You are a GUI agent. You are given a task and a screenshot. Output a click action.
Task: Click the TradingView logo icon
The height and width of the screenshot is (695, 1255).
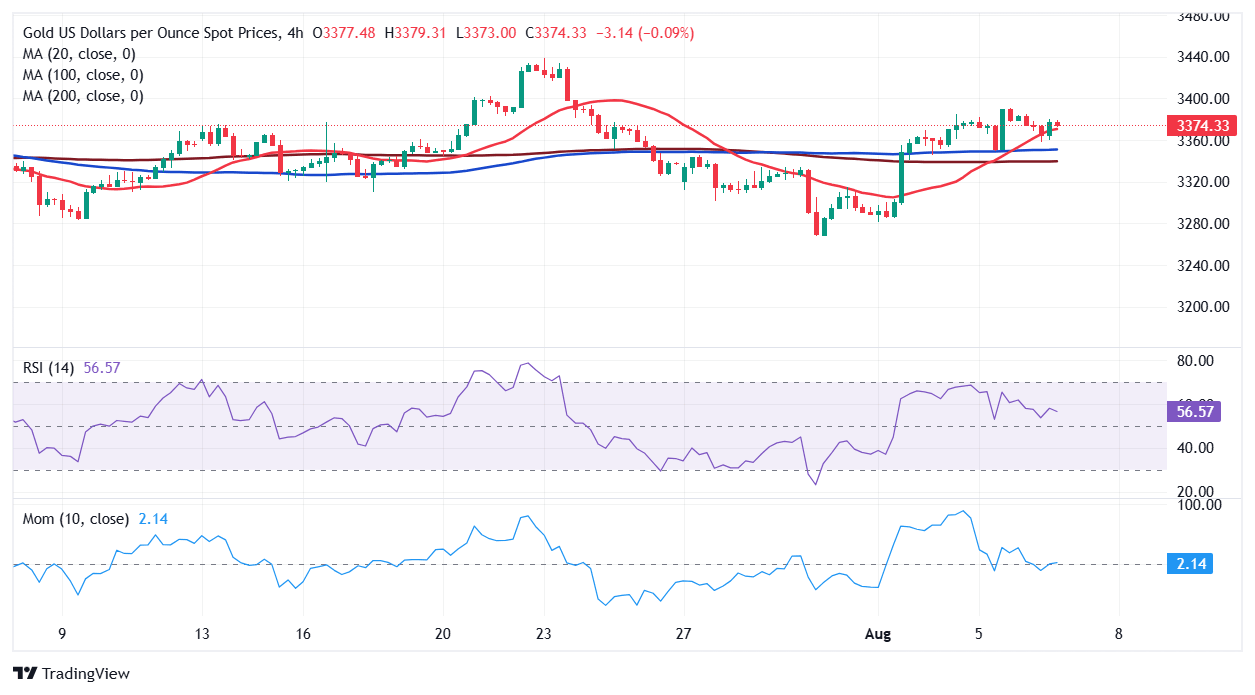point(24,674)
